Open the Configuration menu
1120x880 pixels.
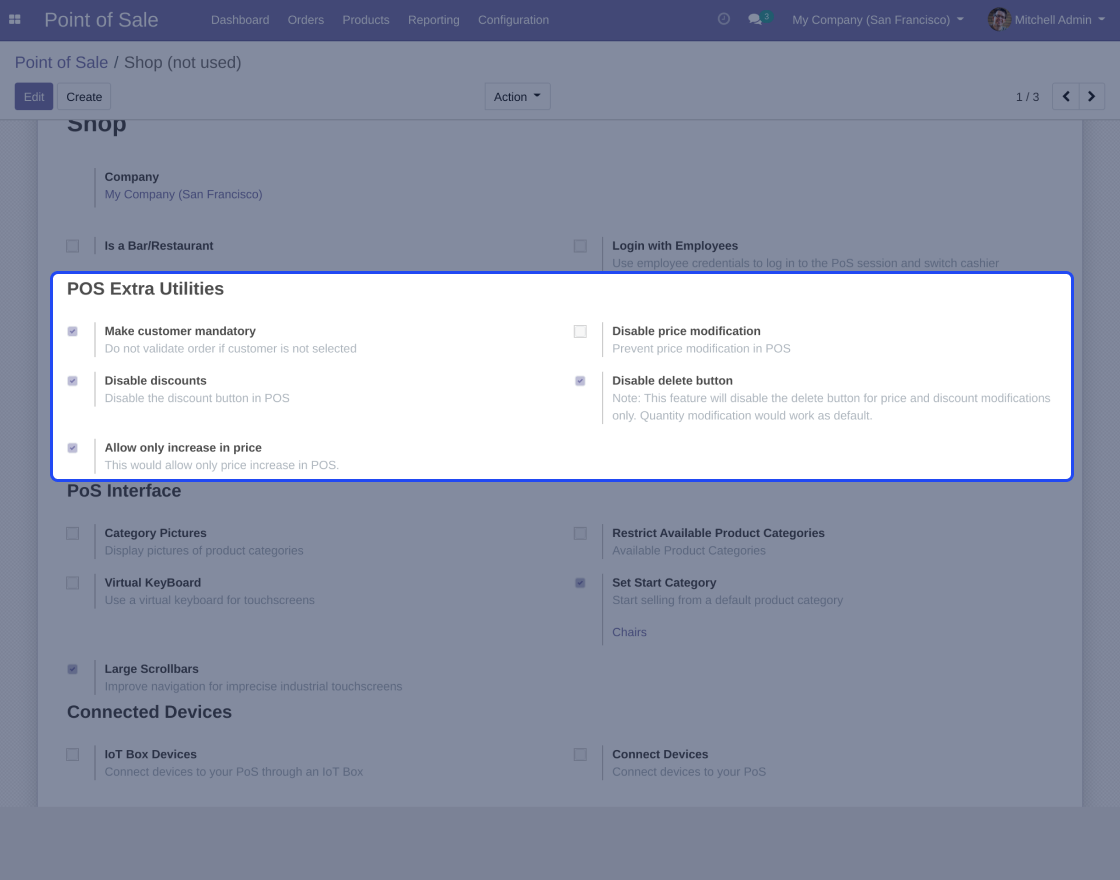(x=514, y=20)
